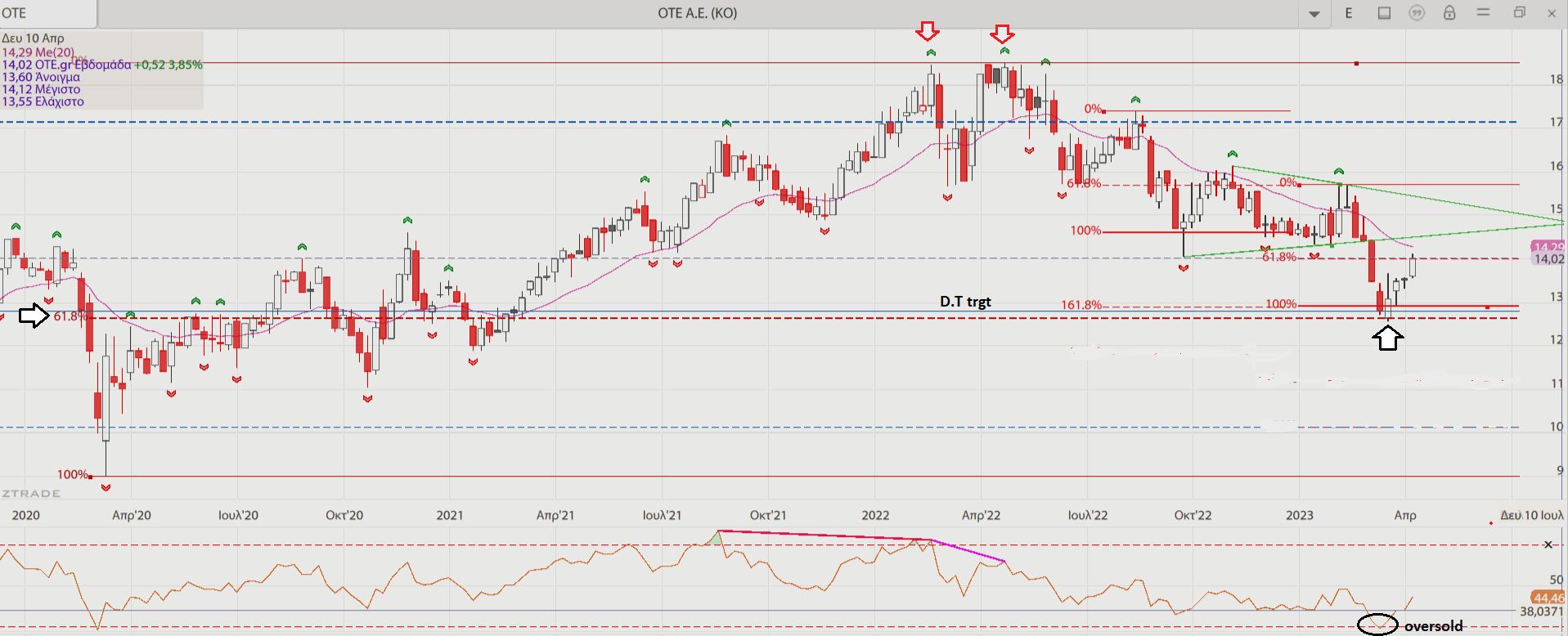Click the right red down arrow marker

click(1002, 34)
